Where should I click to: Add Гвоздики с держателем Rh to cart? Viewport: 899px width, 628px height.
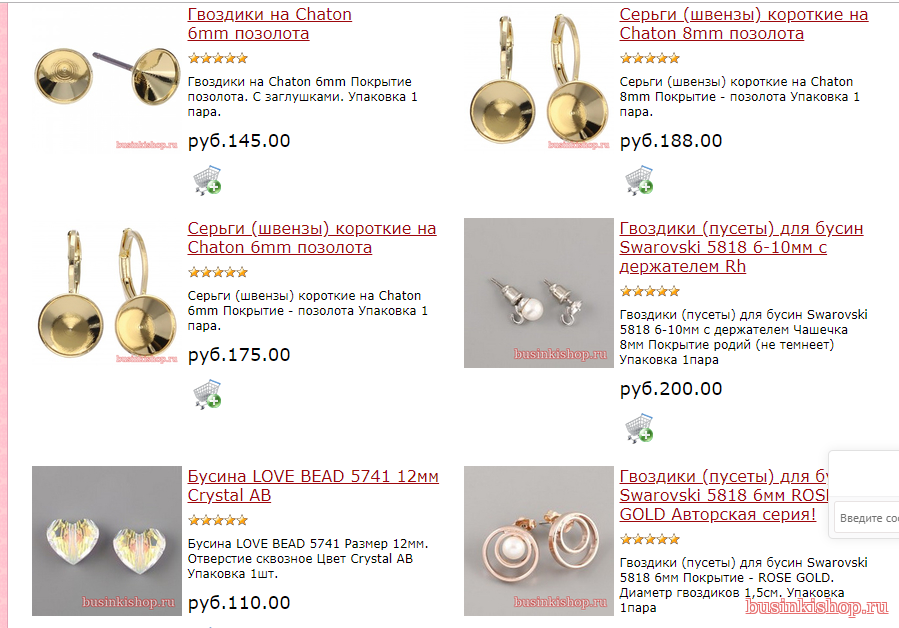click(639, 428)
